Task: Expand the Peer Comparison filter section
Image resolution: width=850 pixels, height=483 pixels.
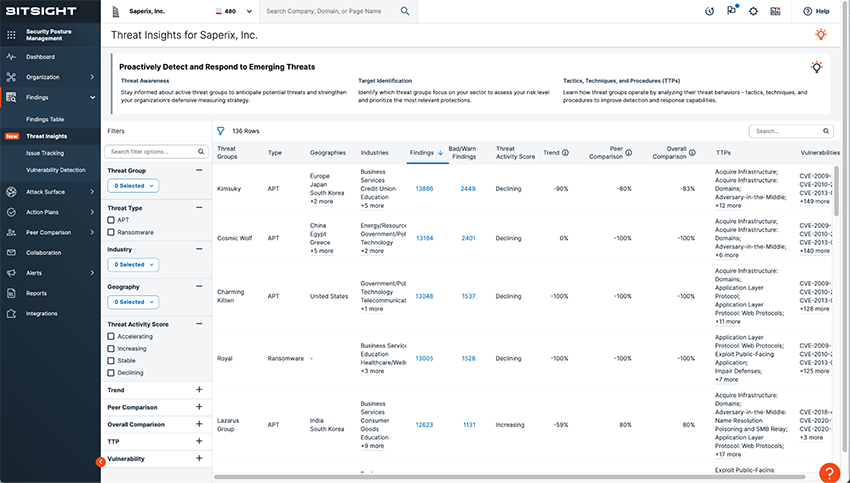Action: (x=199, y=407)
